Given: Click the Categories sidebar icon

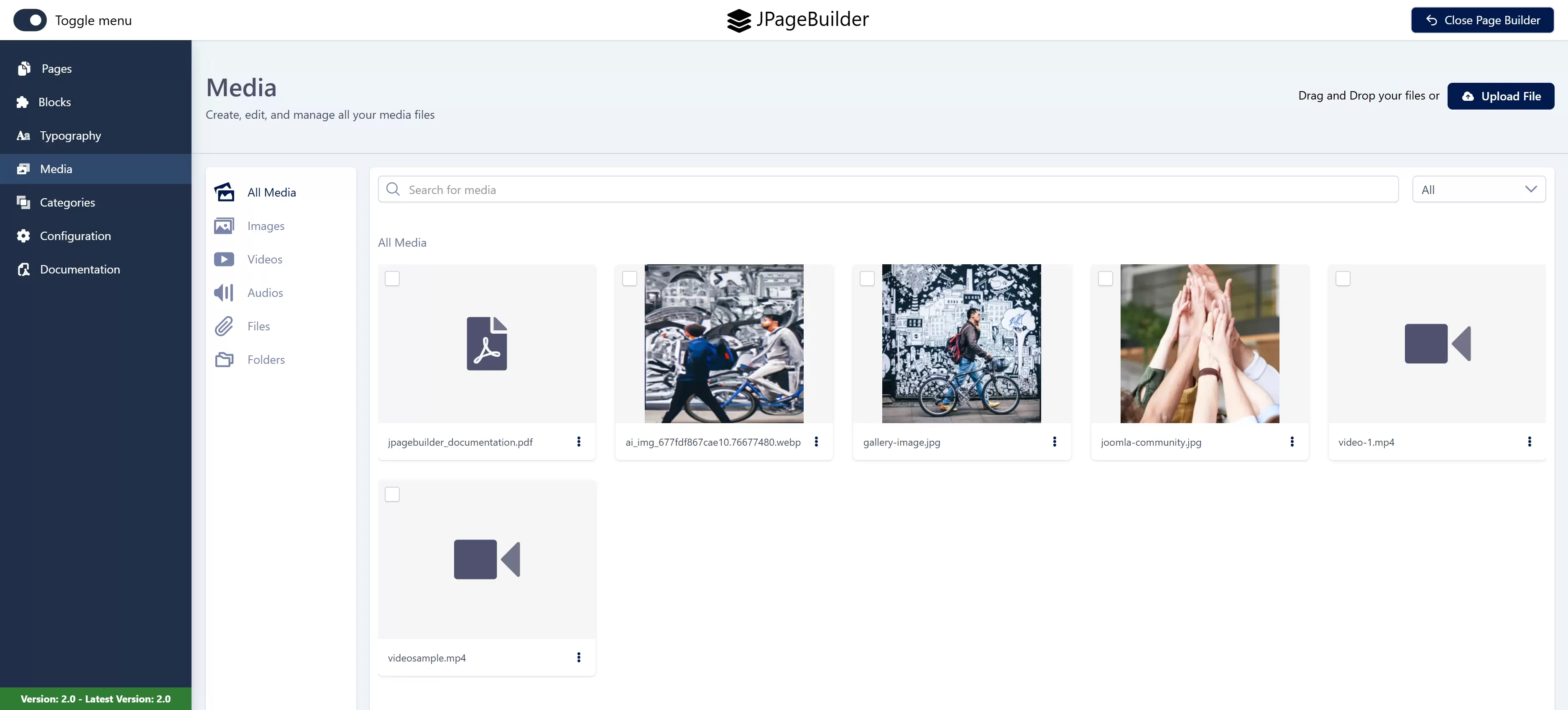Looking at the screenshot, I should click(x=24, y=202).
